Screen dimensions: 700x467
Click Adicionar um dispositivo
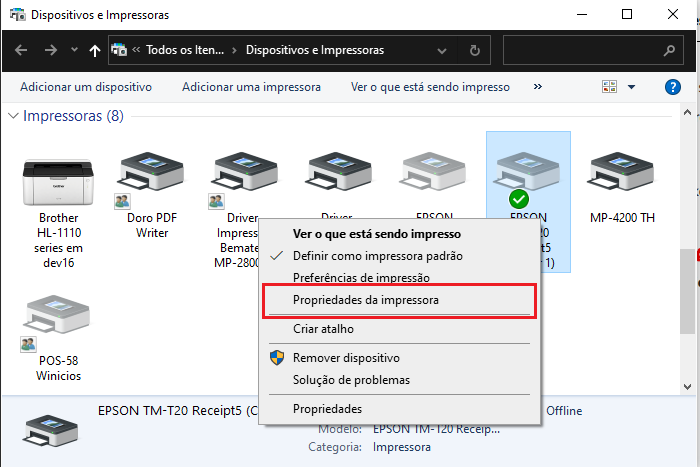point(86,87)
